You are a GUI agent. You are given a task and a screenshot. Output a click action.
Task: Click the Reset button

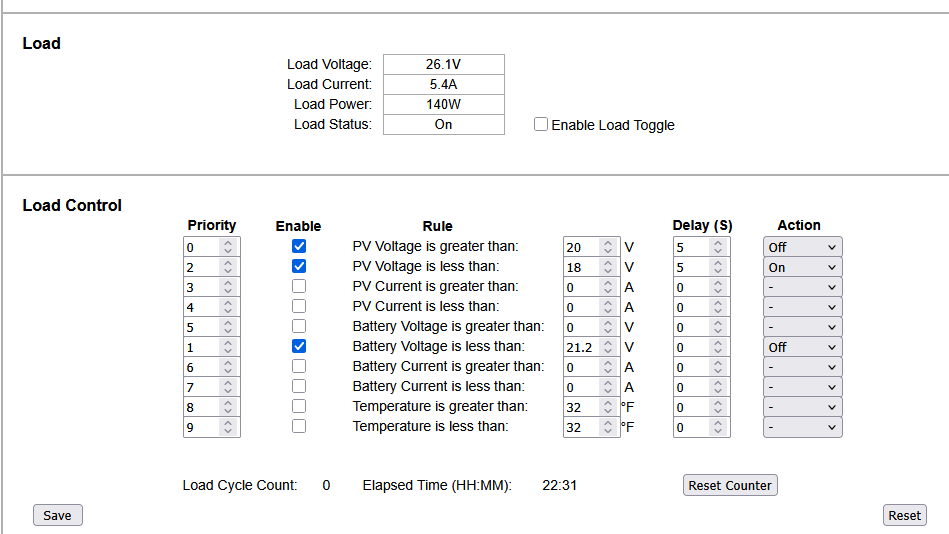[x=904, y=515]
